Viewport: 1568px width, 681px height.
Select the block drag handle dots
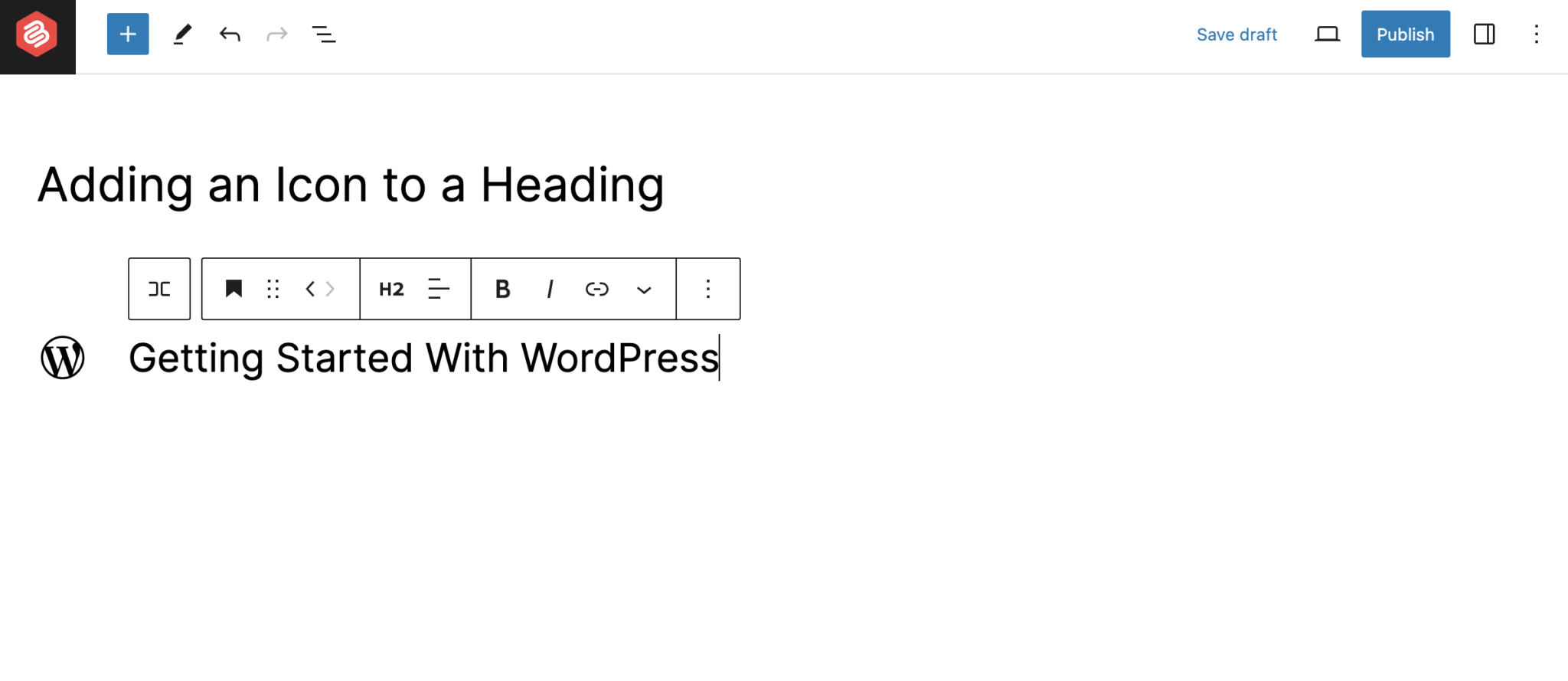click(273, 289)
